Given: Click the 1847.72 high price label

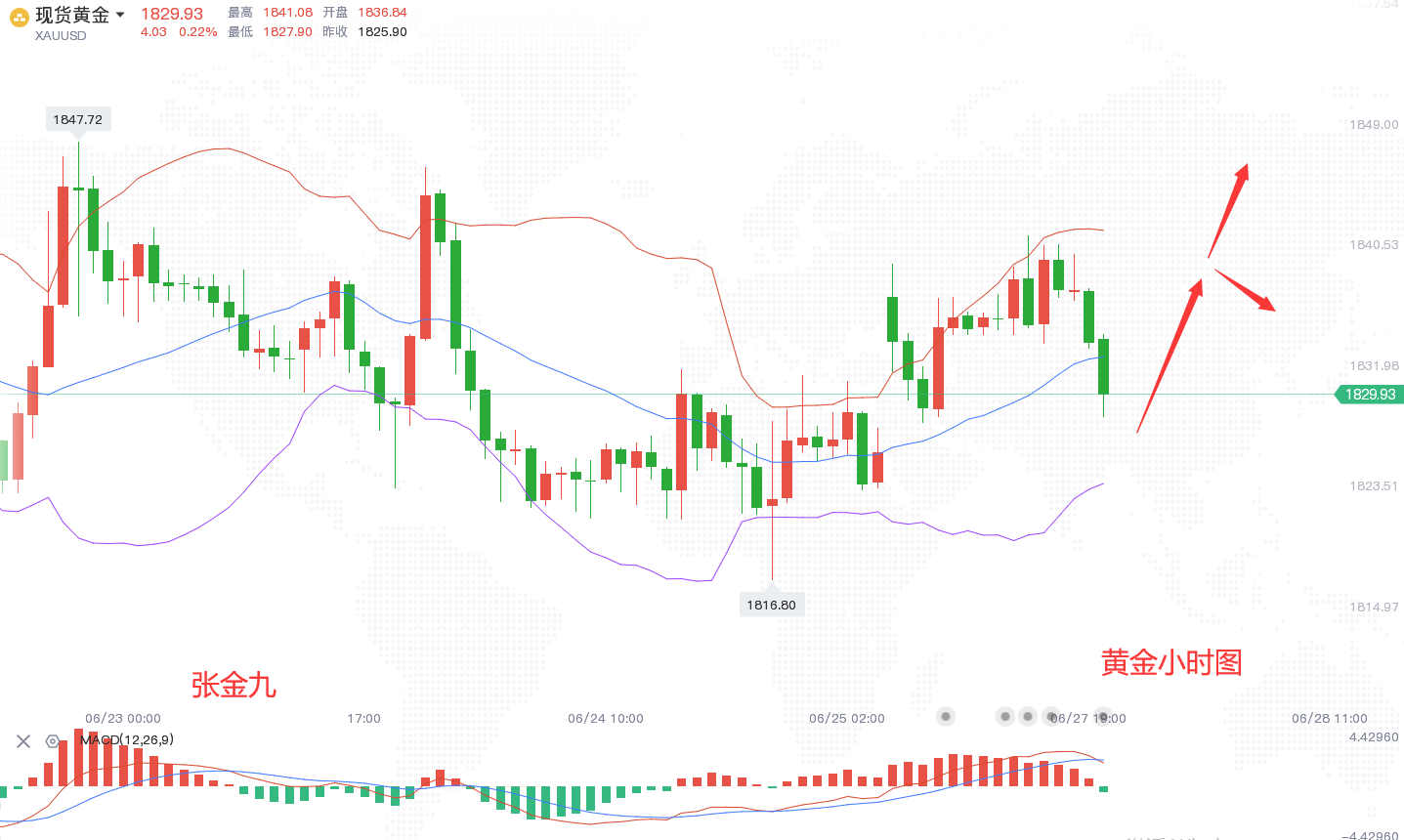Looking at the screenshot, I should 78,119.
